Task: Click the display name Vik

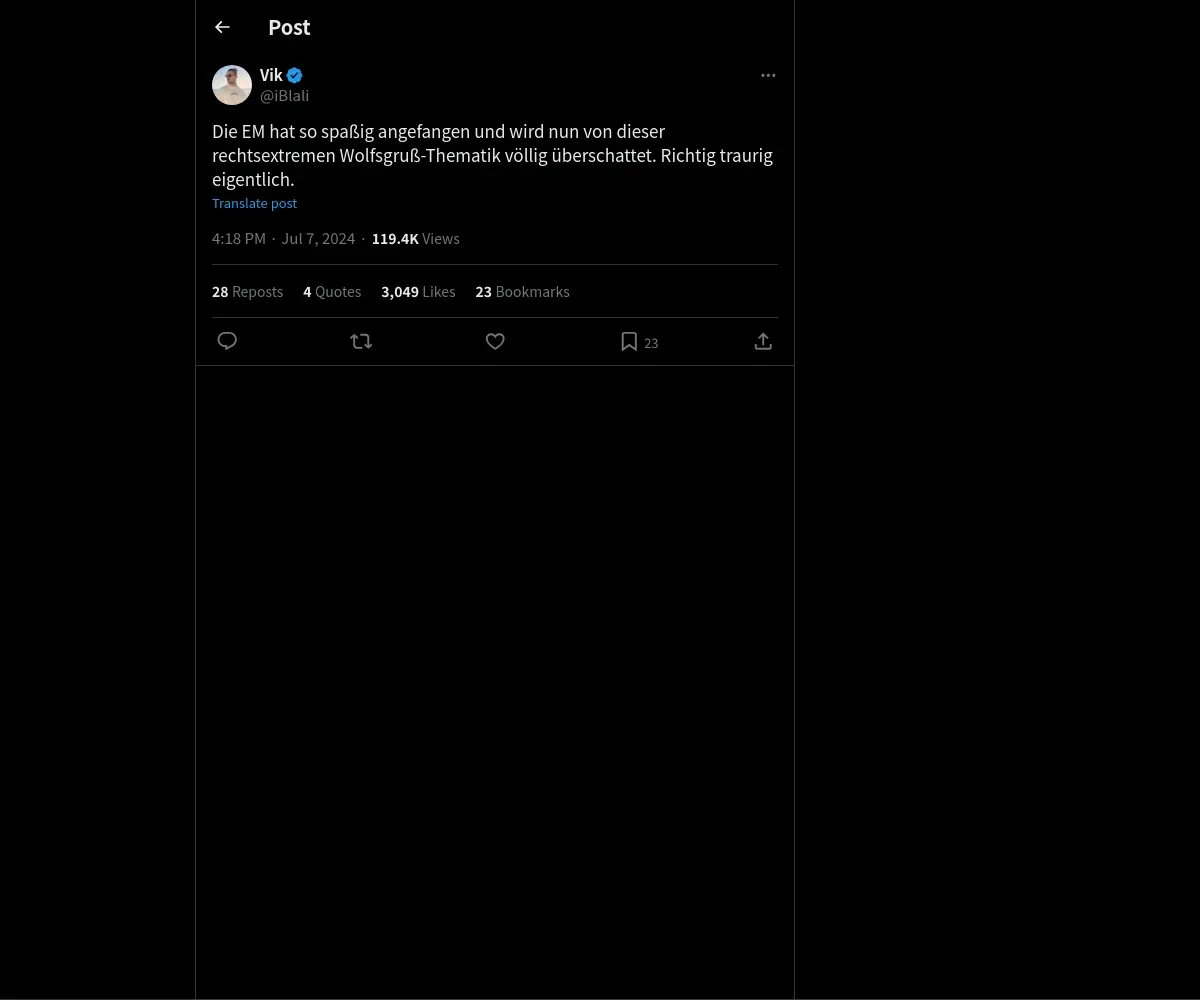Action: [x=271, y=75]
